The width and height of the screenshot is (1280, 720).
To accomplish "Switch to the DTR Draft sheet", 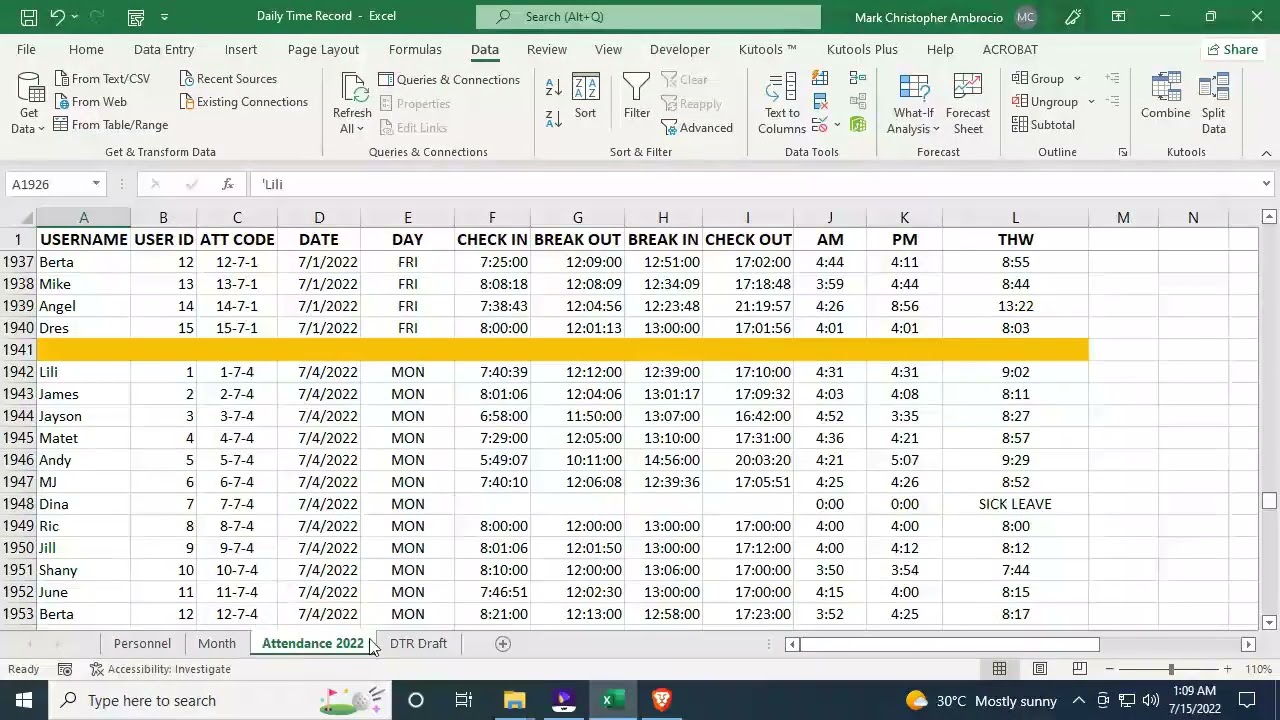I will tap(418, 644).
